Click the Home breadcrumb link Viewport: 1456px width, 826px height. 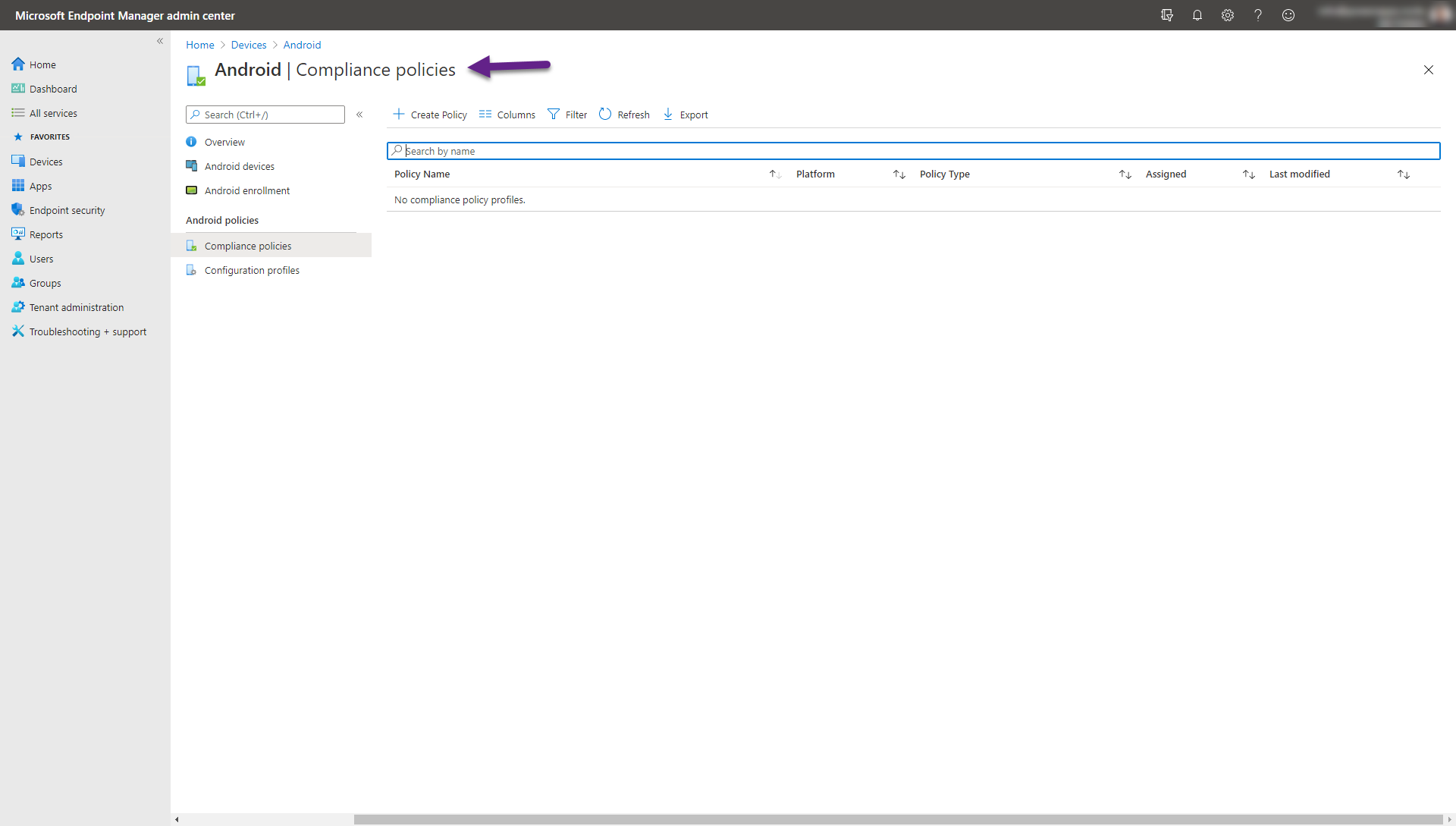[x=200, y=45]
